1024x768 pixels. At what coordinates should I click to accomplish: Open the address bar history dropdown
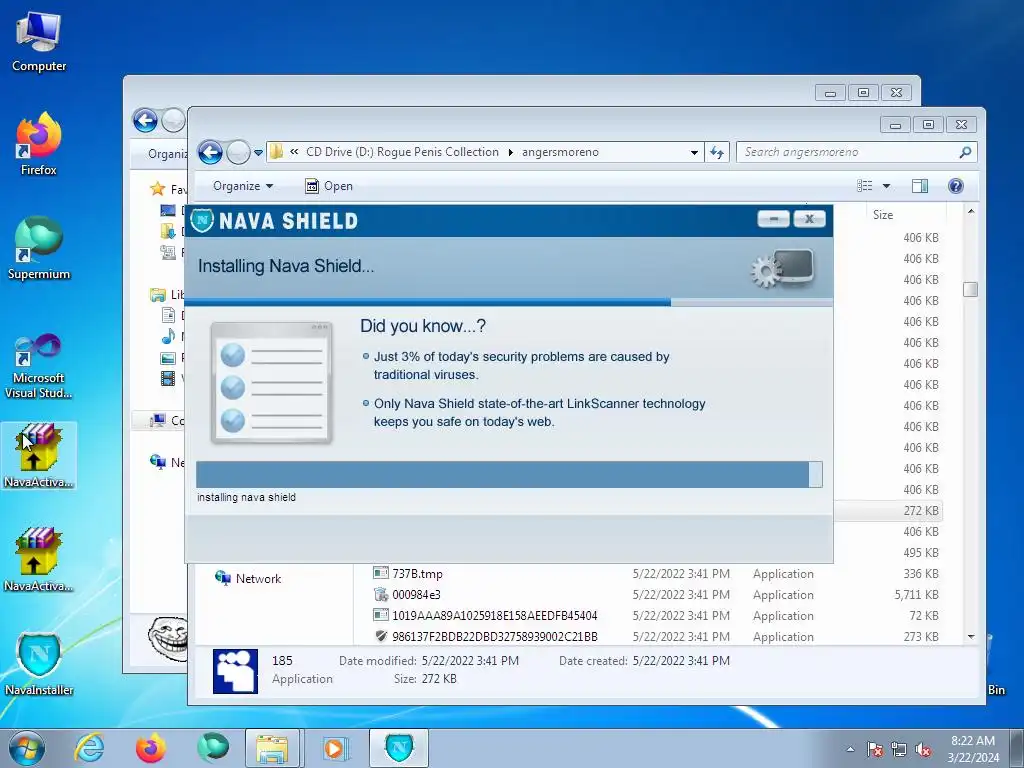coord(694,152)
